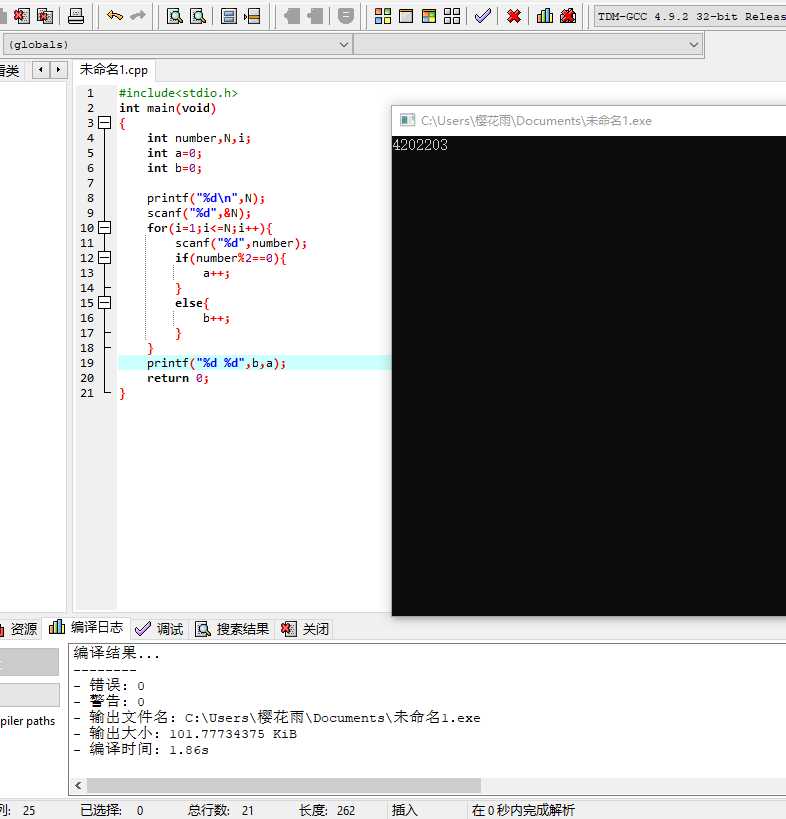Click the greyed-out Forward navigation icon
The height and width of the screenshot is (819, 786).
pyautogui.click(x=315, y=16)
